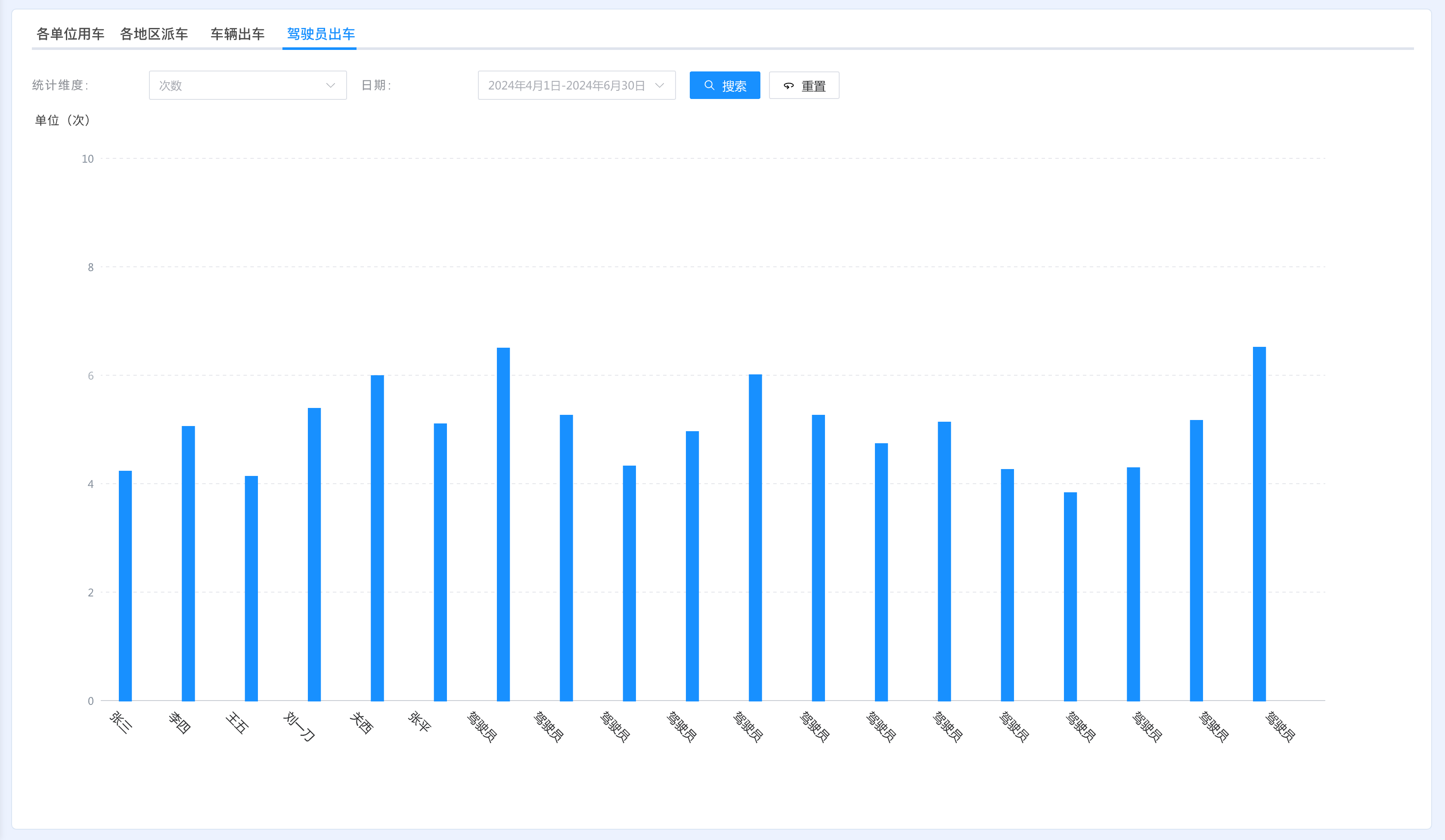Open the 次数 statistics dimension select box

241,85
